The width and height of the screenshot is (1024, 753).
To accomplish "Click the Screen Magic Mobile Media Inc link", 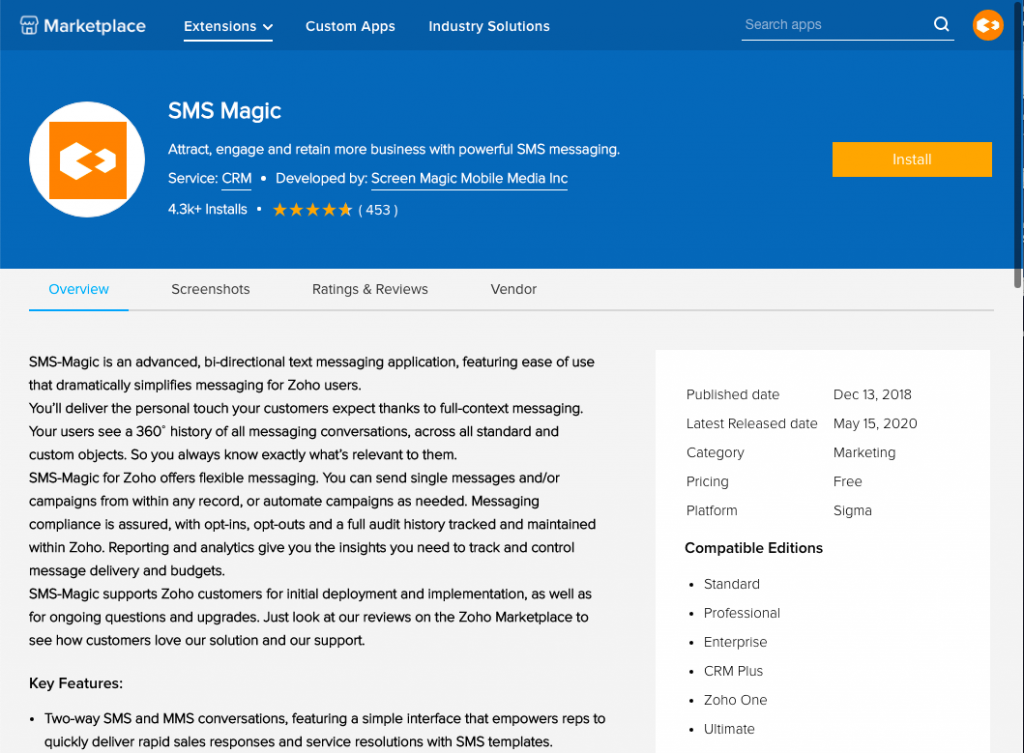I will click(469, 178).
